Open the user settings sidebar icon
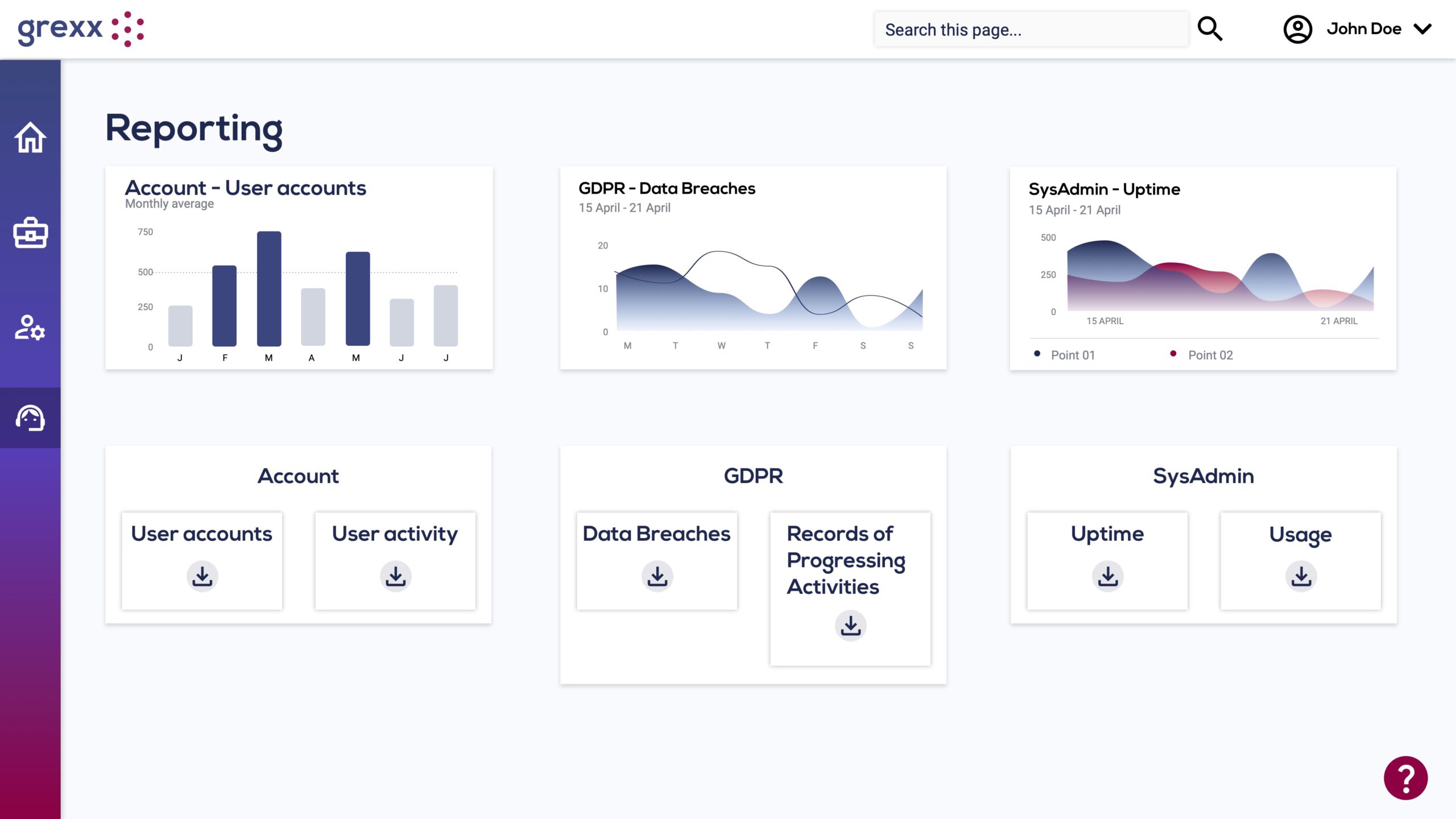The height and width of the screenshot is (819, 1456). [30, 328]
